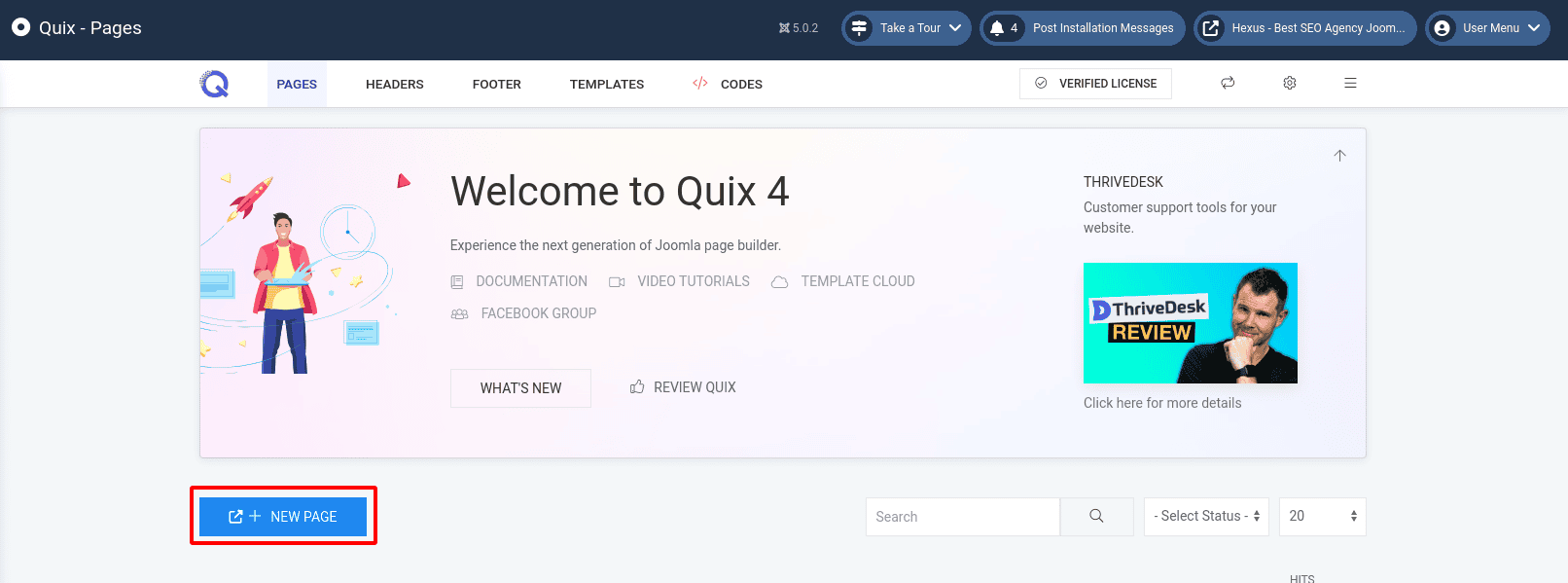Change the list limit of 20 dropdown
1568x583 pixels.
(1322, 517)
